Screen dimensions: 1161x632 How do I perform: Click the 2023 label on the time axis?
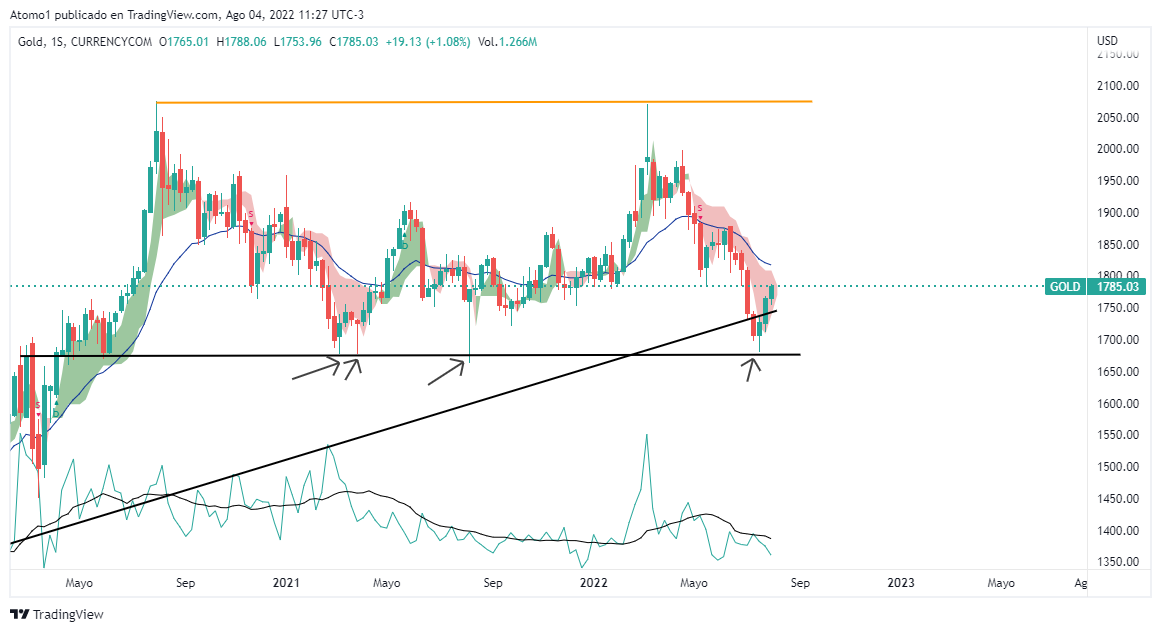click(900, 582)
